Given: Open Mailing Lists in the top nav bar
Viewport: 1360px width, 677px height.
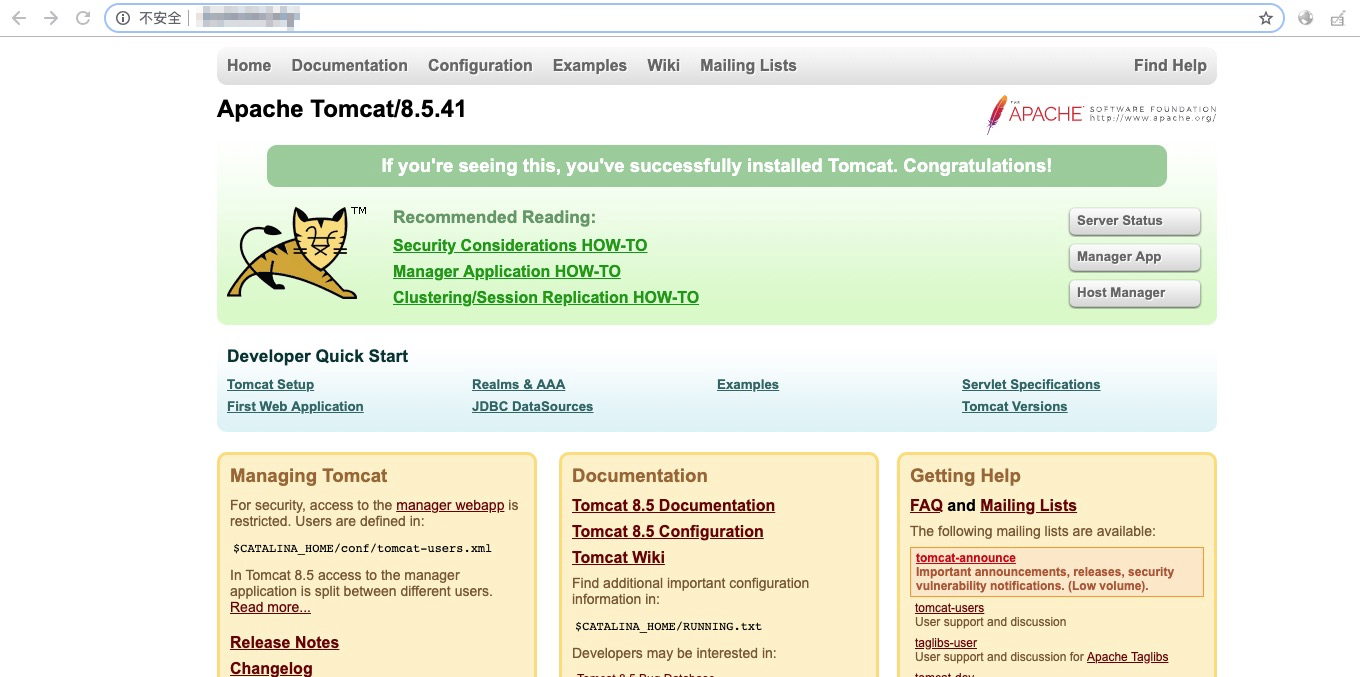Looking at the screenshot, I should point(748,66).
